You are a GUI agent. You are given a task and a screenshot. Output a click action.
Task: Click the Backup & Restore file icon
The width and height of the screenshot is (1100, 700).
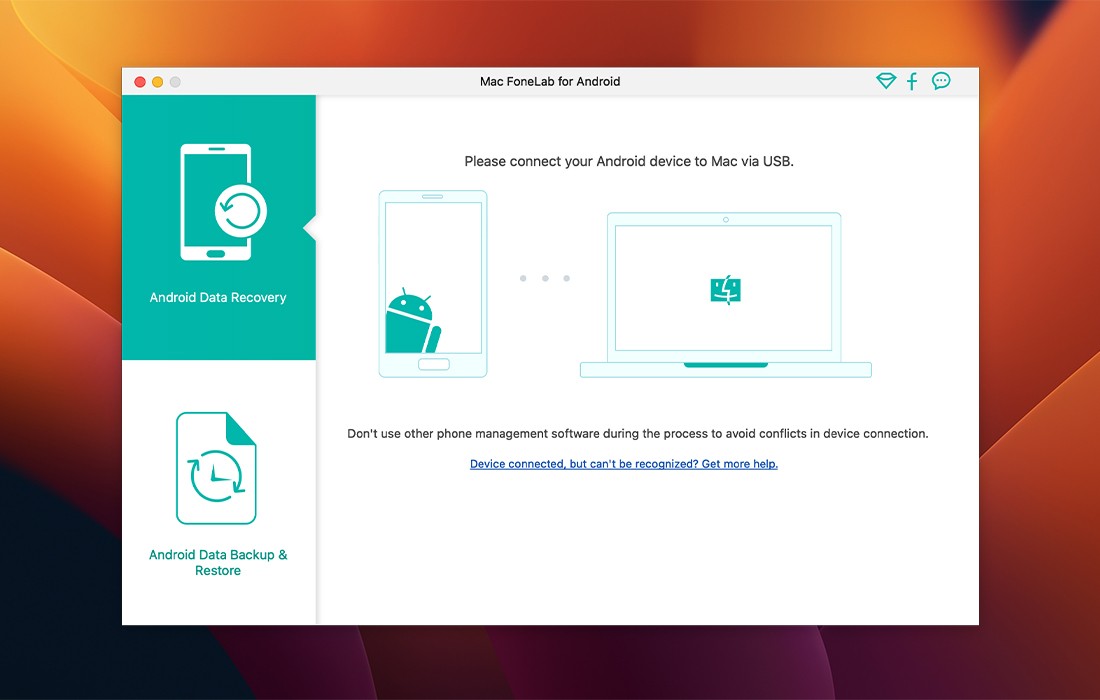point(216,469)
